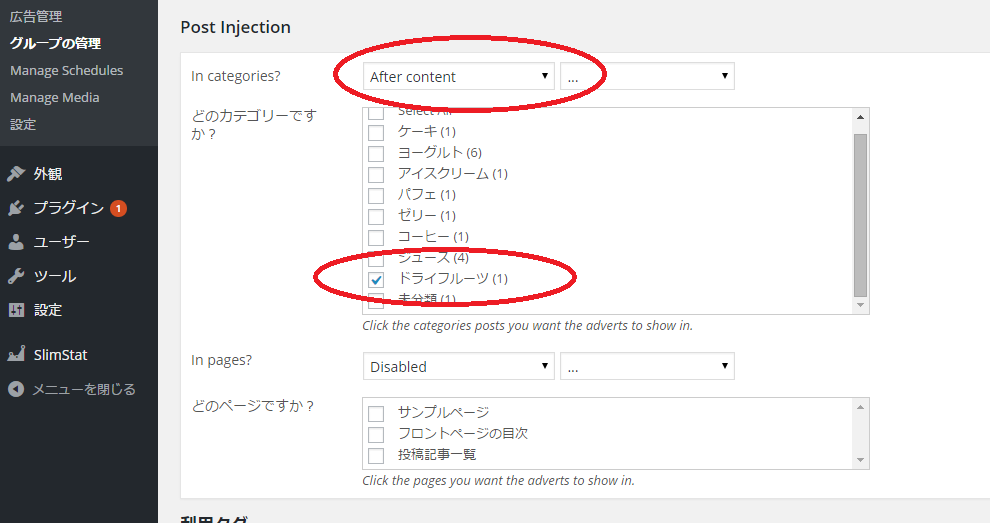The width and height of the screenshot is (990, 523).
Task: Click the Appearance (外観) paintbrush icon
Action: click(x=16, y=174)
